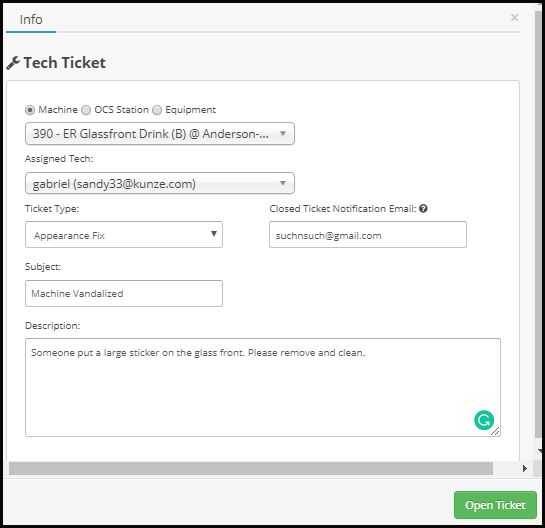Image resolution: width=545 pixels, height=528 pixels.
Task: Click the Tech Ticket heading
Action: [x=65, y=63]
